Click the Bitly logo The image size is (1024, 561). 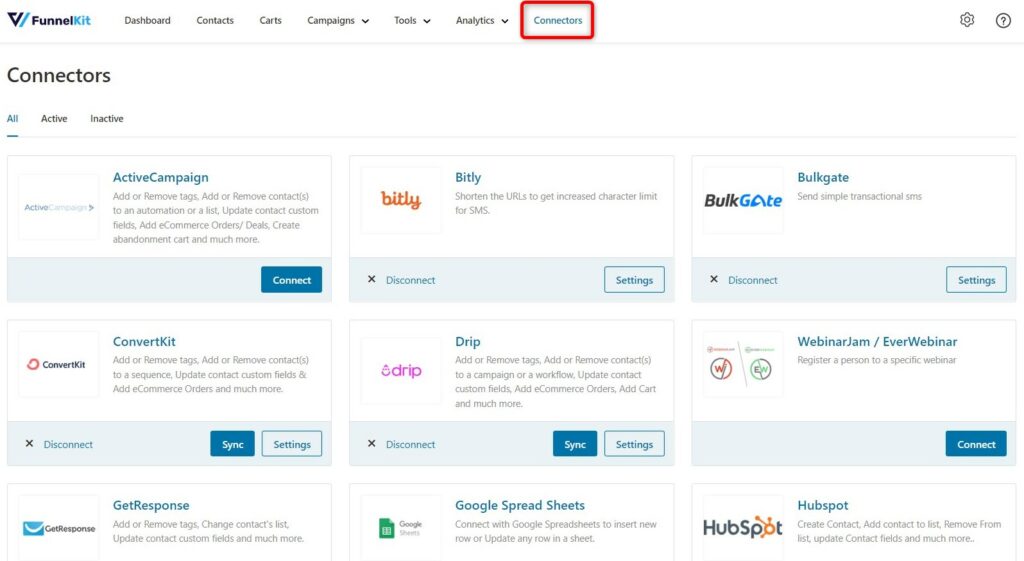pos(401,200)
